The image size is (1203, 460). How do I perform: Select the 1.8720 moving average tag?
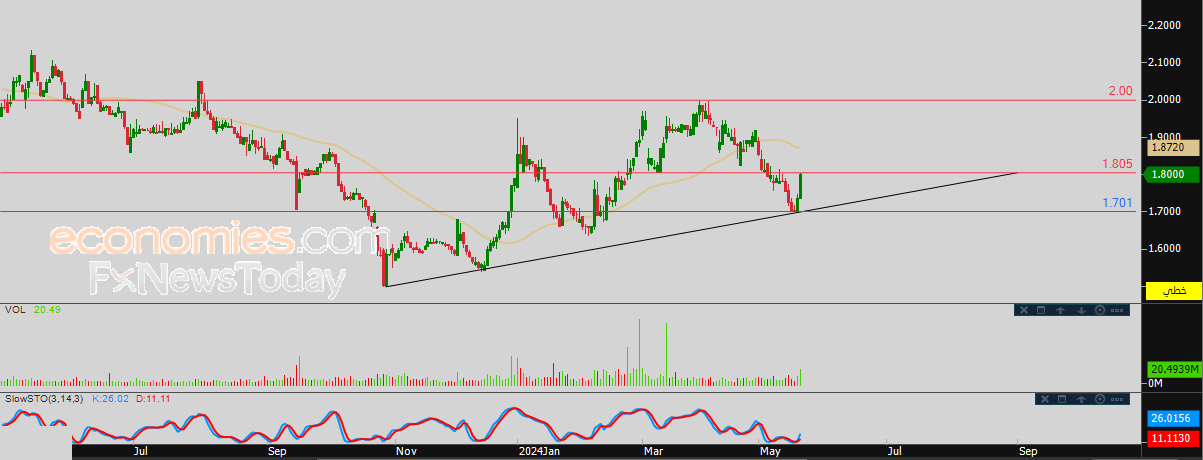[x=1175, y=147]
